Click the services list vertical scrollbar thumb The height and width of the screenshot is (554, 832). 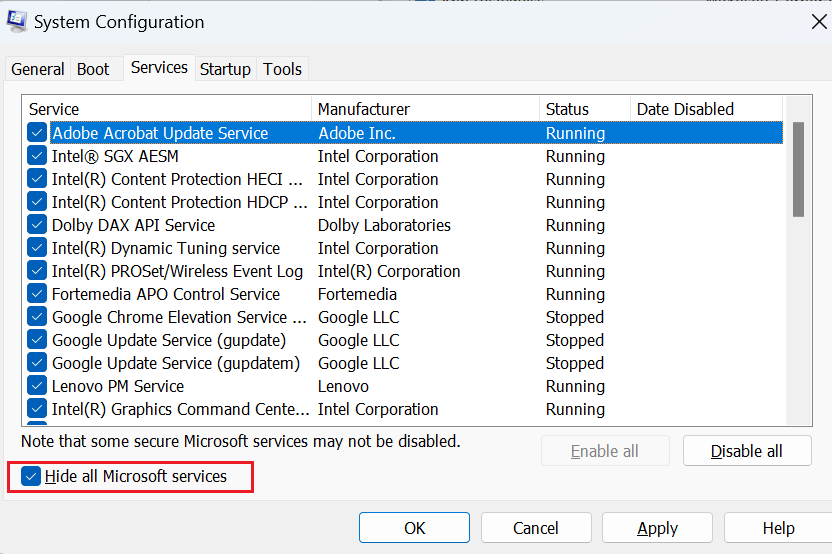click(798, 169)
